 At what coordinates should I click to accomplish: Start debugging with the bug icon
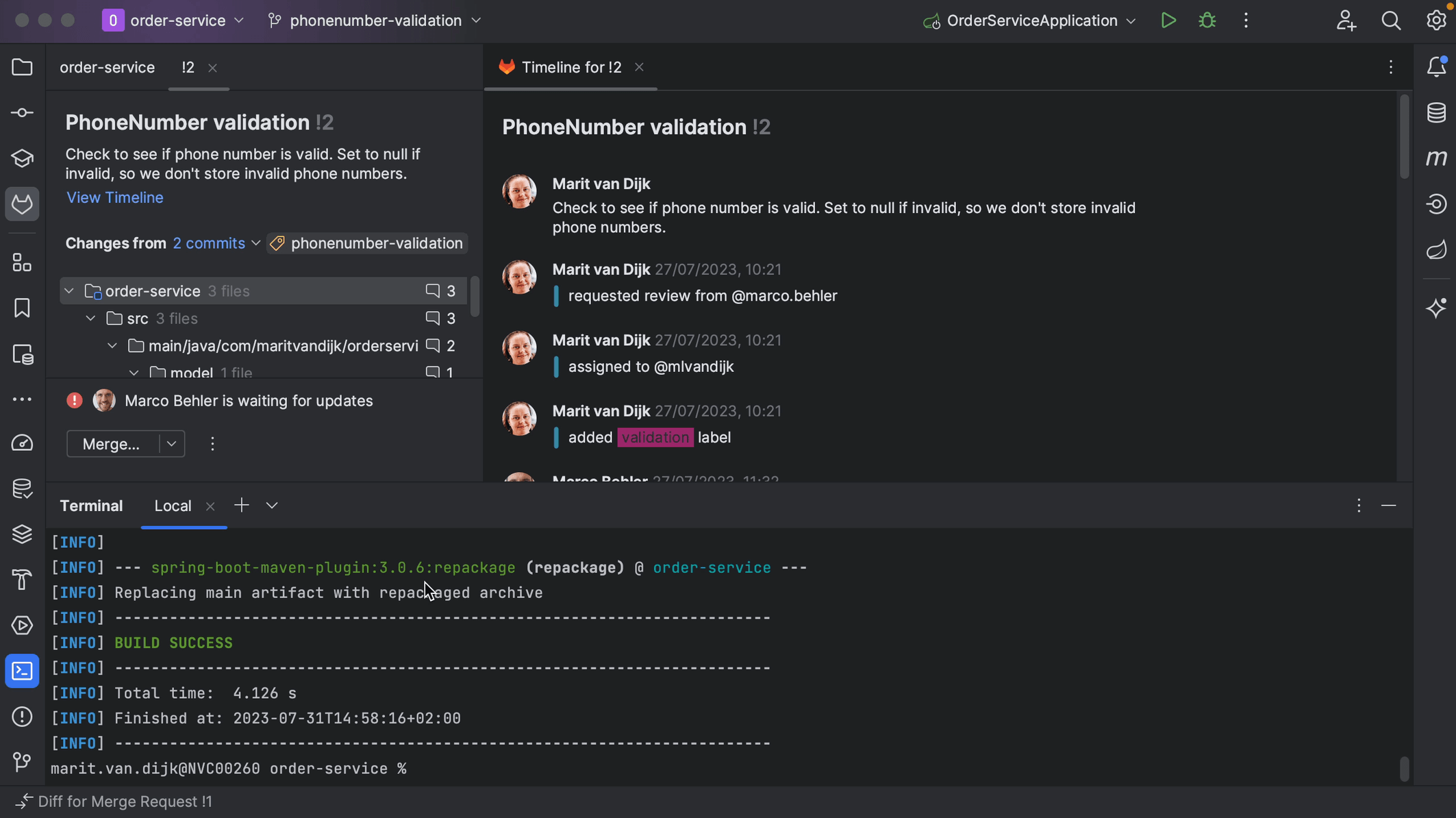click(x=1207, y=21)
